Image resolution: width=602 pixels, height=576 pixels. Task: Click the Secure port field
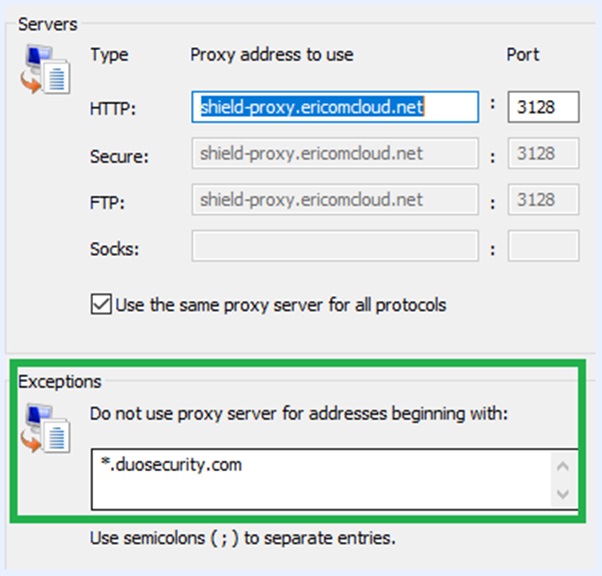(x=543, y=154)
